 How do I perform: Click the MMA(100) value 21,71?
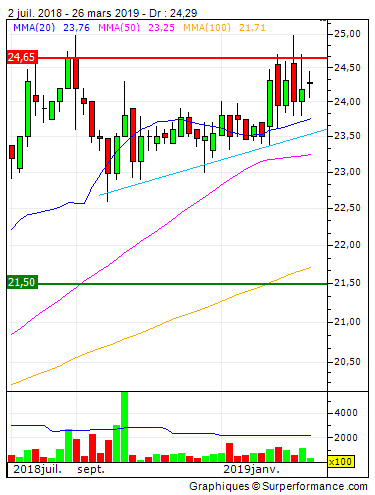coord(252,27)
